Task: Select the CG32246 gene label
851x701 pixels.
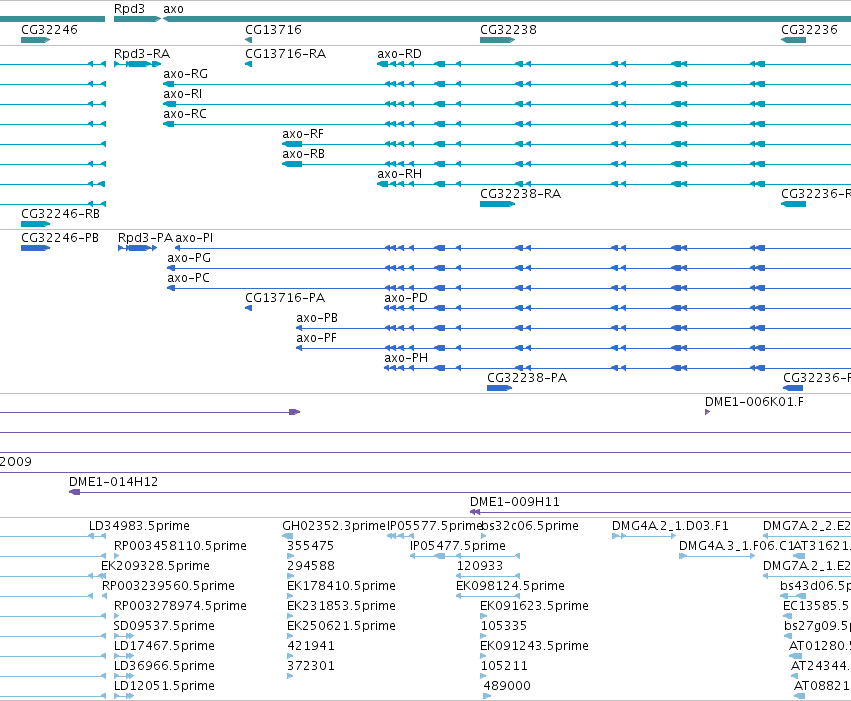Action: tap(49, 30)
